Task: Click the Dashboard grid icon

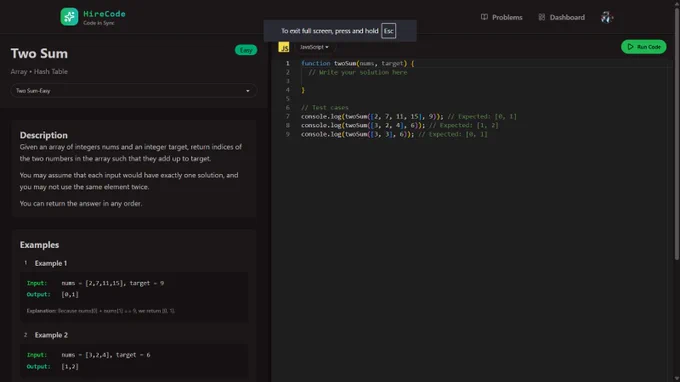Action: pos(542,17)
